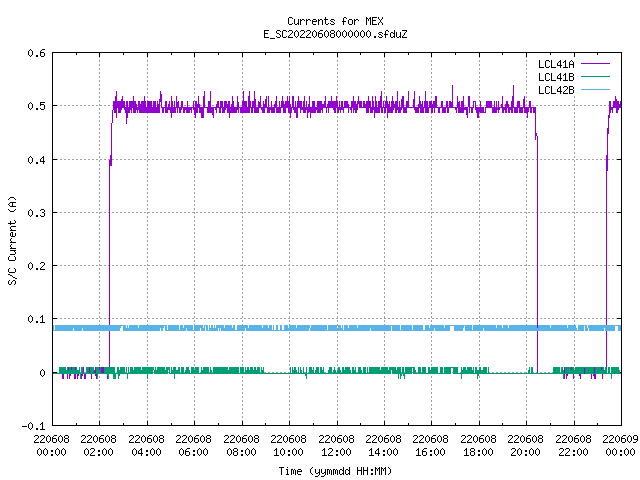Click the 0.6 y-axis tick label

pyautogui.click(x=36, y=53)
